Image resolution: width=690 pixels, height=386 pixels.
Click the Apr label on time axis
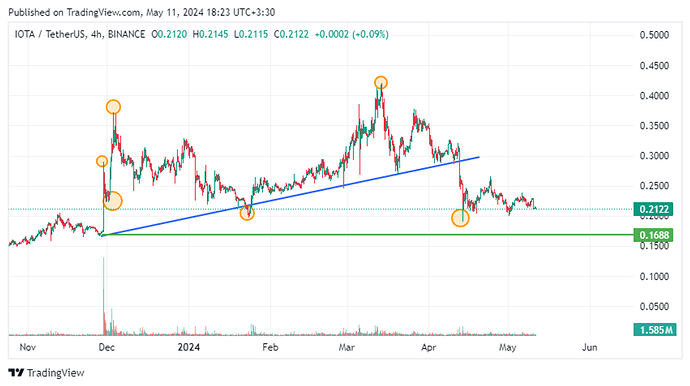pyautogui.click(x=429, y=347)
